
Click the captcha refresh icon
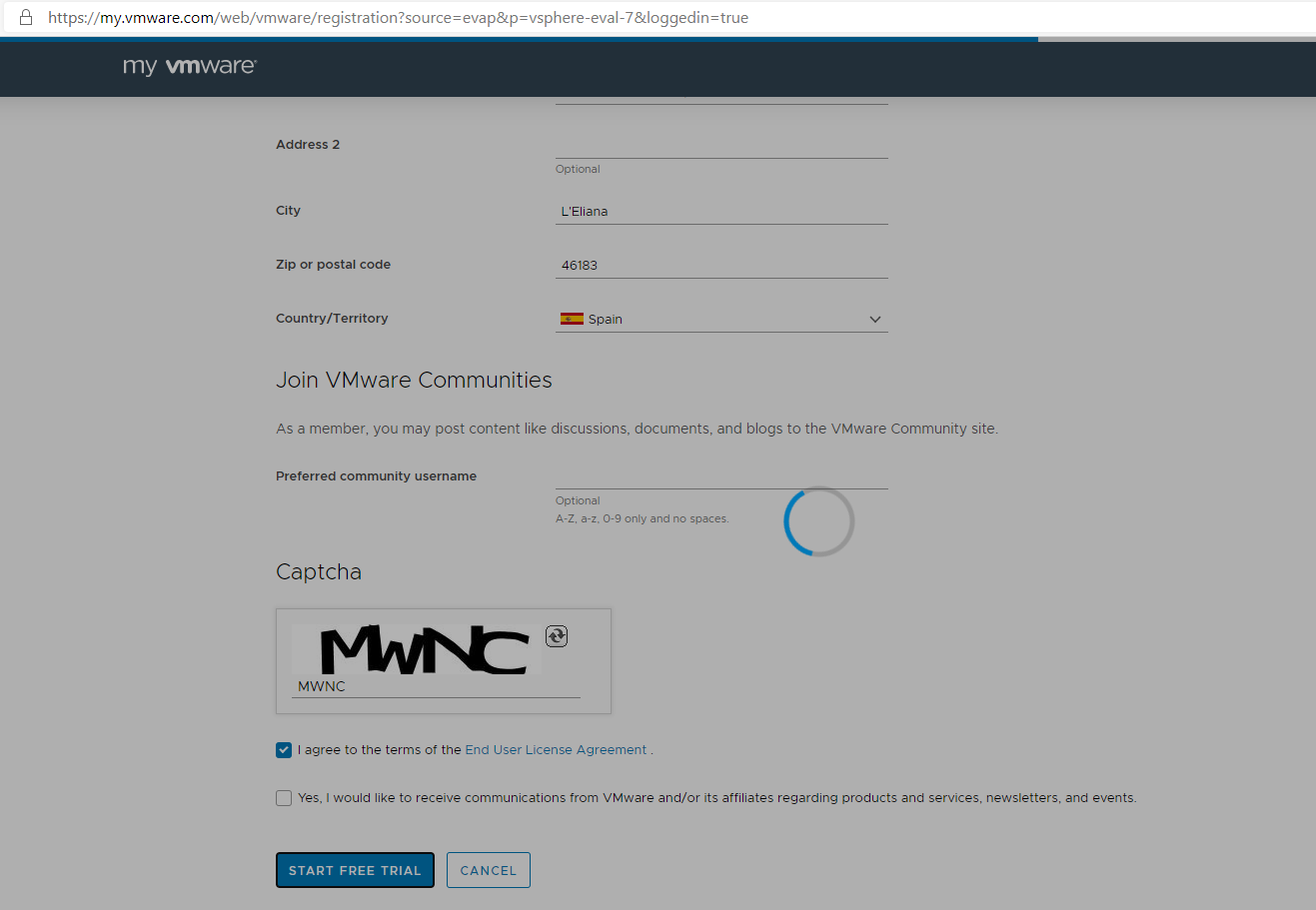pyautogui.click(x=557, y=636)
